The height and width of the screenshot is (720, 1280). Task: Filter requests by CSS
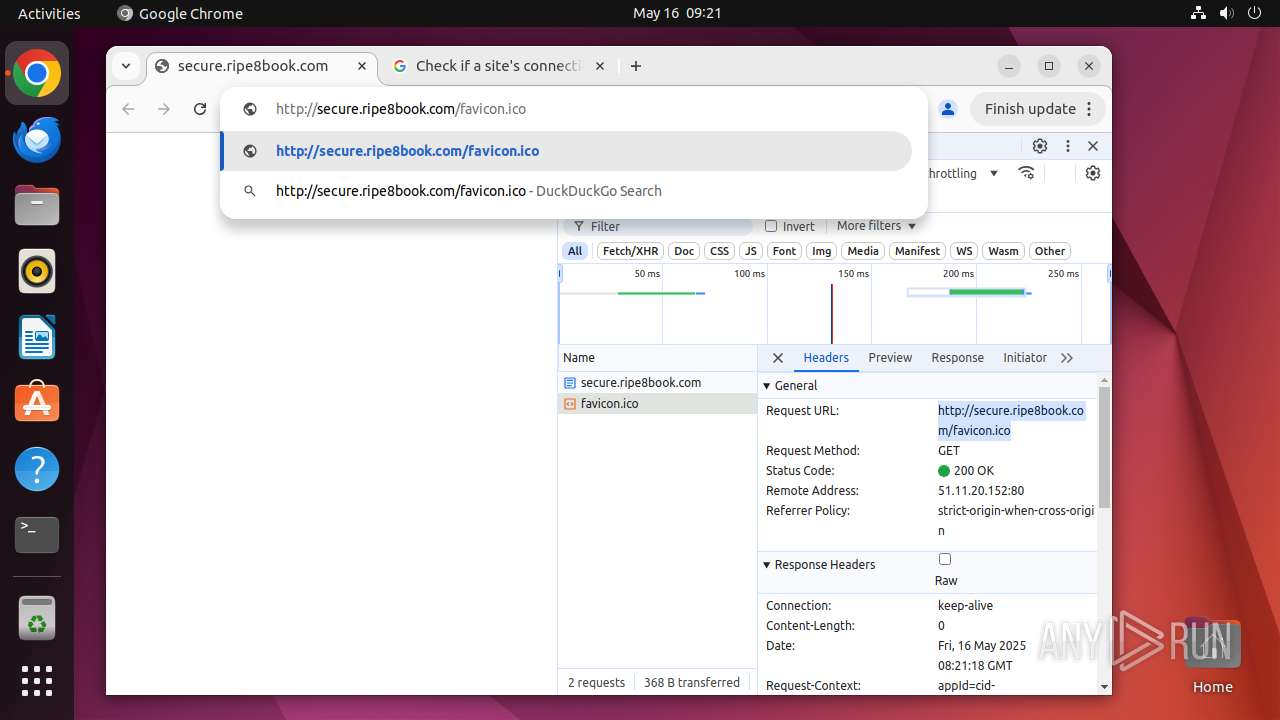[720, 251]
